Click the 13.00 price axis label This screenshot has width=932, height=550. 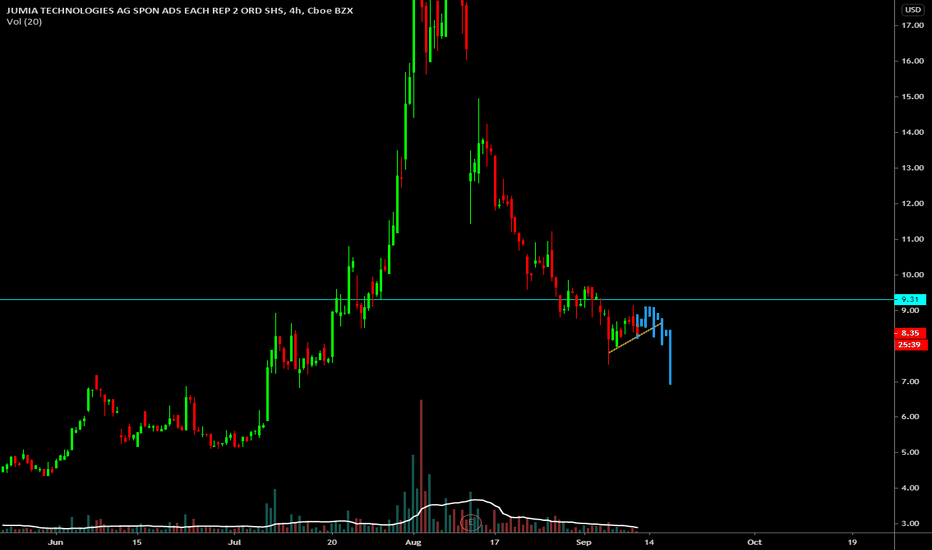pyautogui.click(x=912, y=168)
